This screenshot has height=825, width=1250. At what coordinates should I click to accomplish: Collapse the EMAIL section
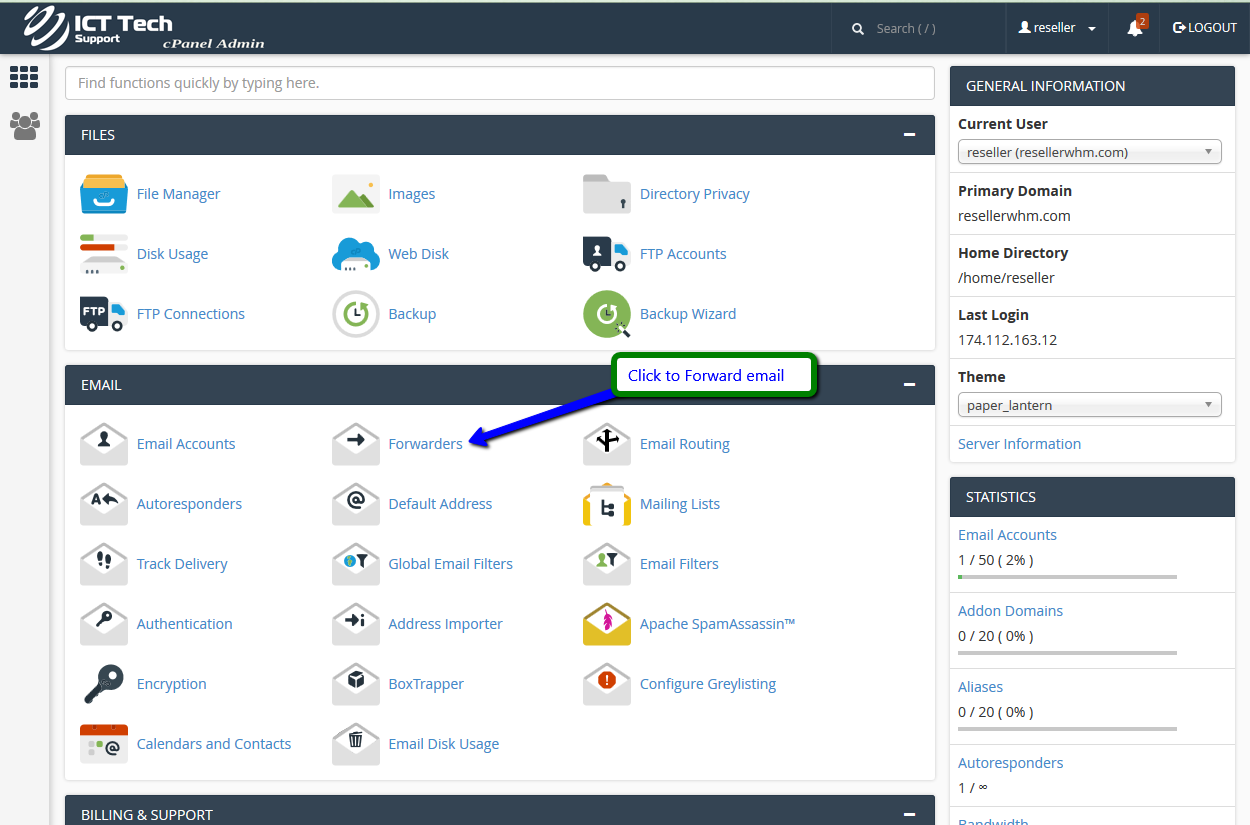[x=909, y=385]
